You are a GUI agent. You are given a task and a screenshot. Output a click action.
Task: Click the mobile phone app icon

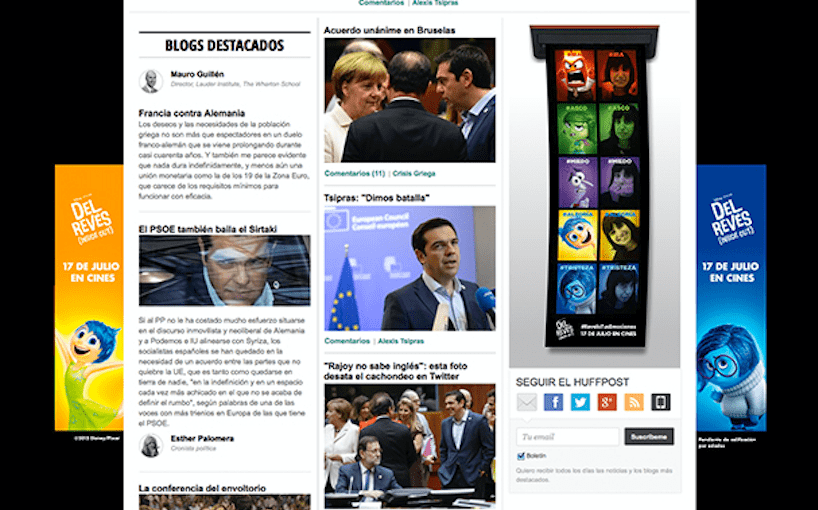click(660, 402)
